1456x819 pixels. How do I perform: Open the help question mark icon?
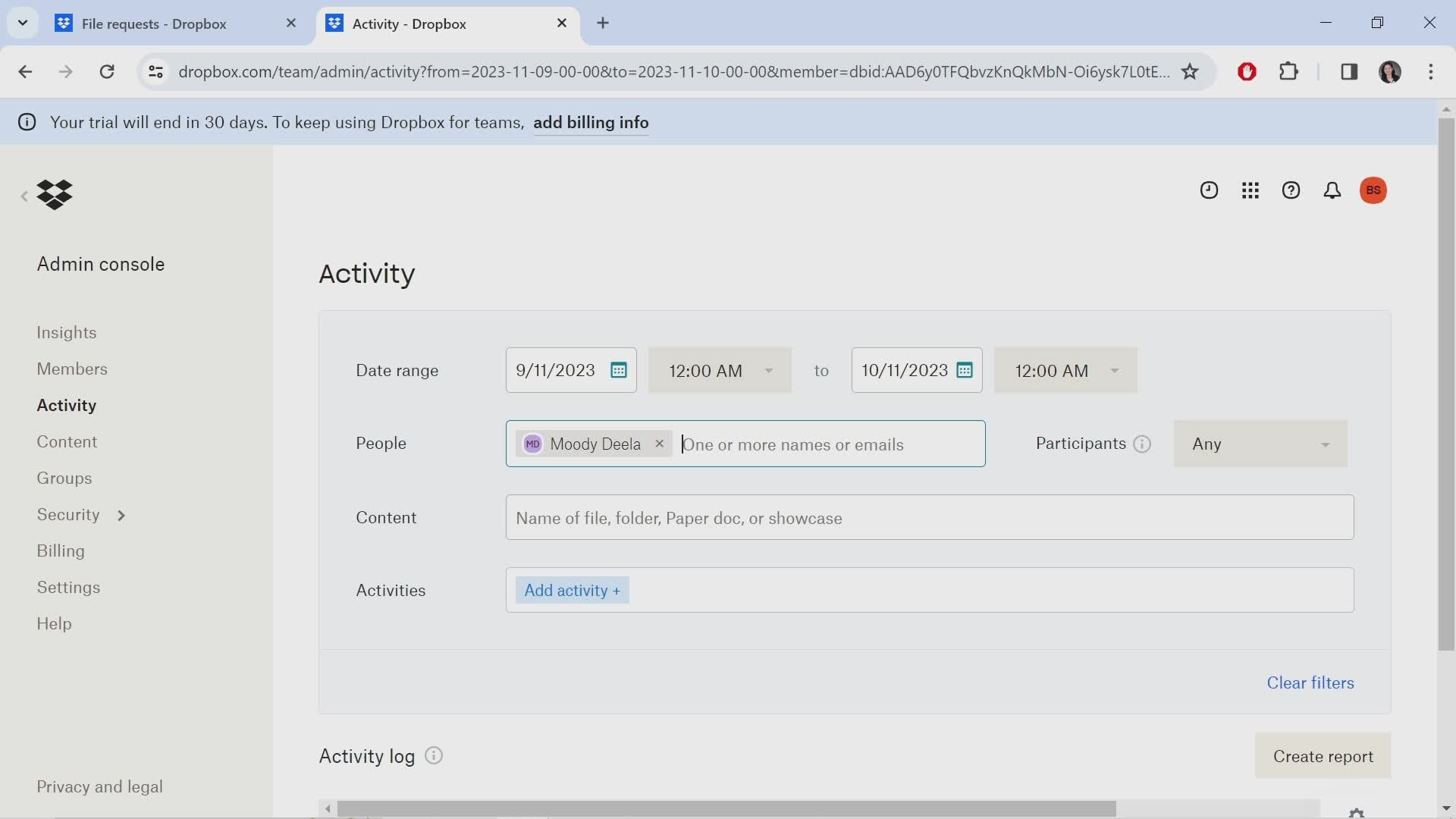(1291, 190)
